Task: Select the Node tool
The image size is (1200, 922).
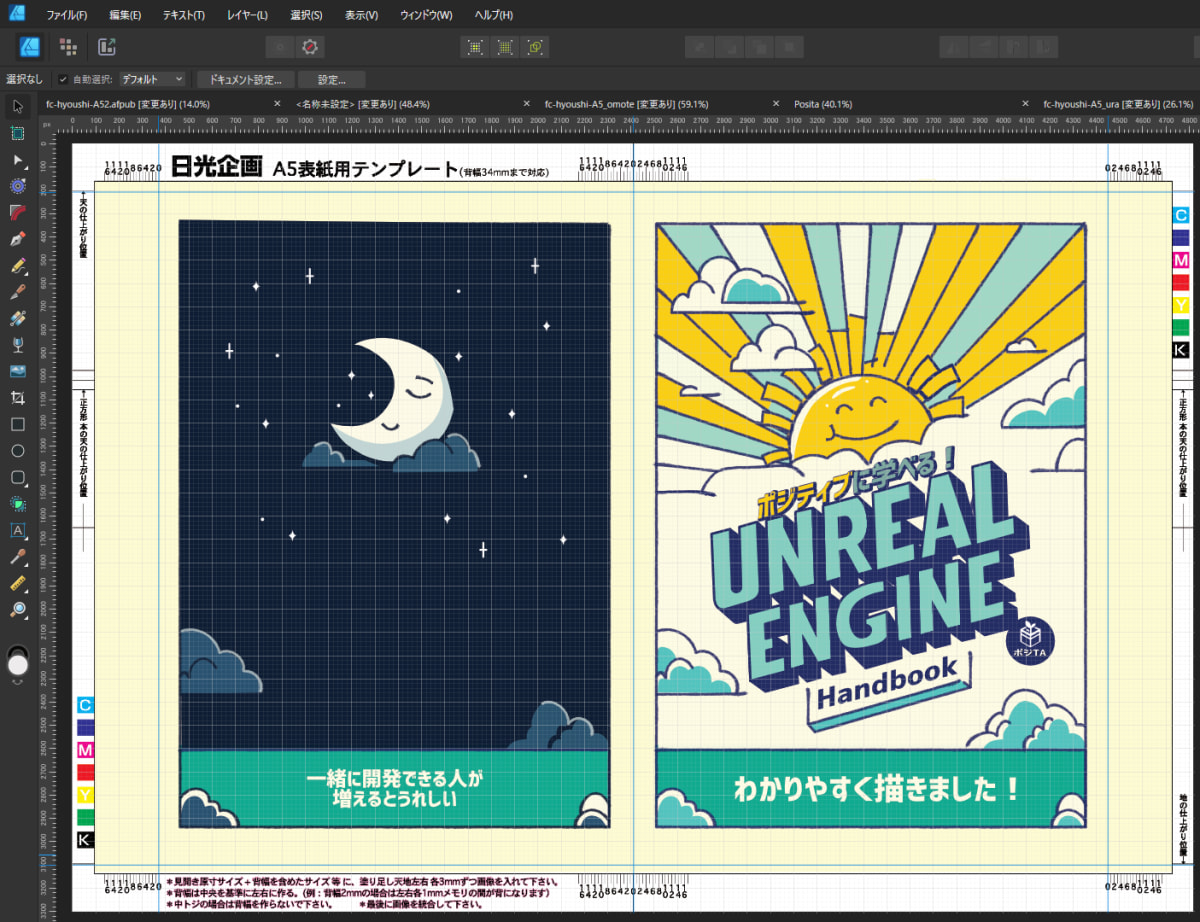Action: tap(17, 160)
